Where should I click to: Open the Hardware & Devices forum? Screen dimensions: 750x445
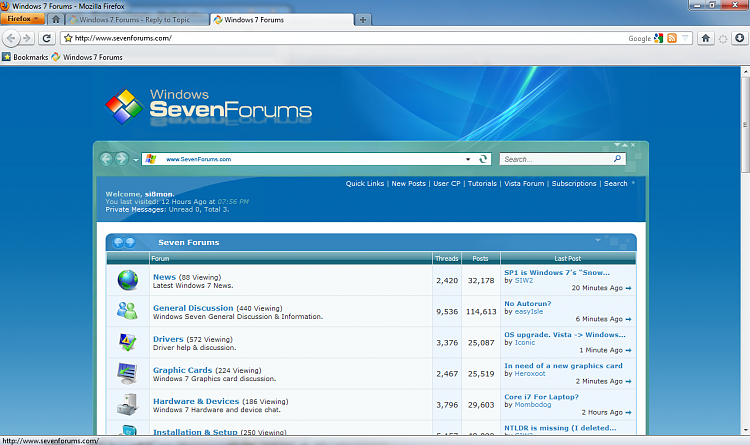pyautogui.click(x=196, y=401)
